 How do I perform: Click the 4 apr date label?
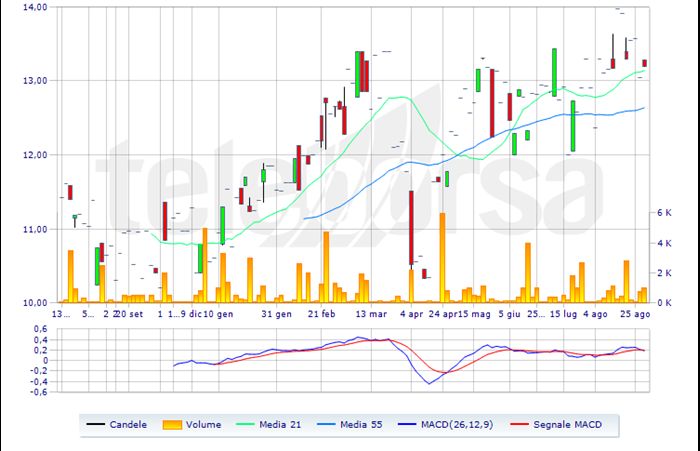(411, 314)
